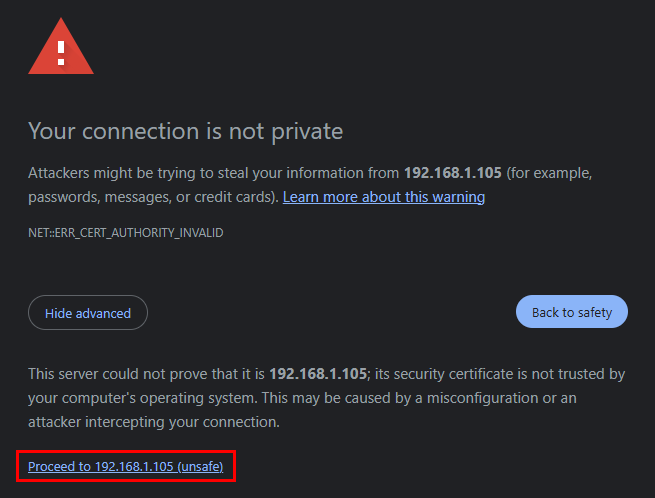The height and width of the screenshot is (498, 655).
Task: Click the exclamation mark inside the triangle
Action: tap(61, 52)
